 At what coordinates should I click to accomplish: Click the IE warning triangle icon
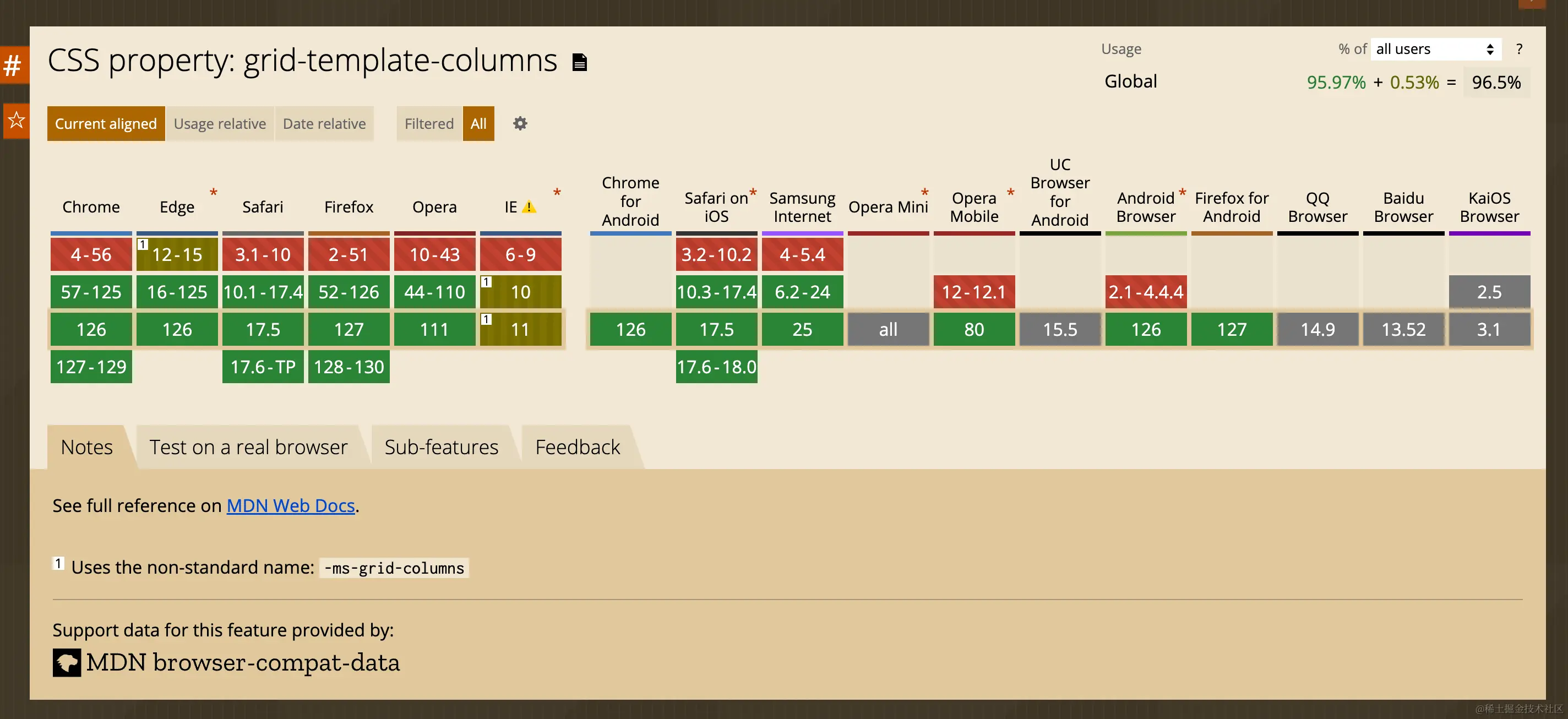point(529,208)
